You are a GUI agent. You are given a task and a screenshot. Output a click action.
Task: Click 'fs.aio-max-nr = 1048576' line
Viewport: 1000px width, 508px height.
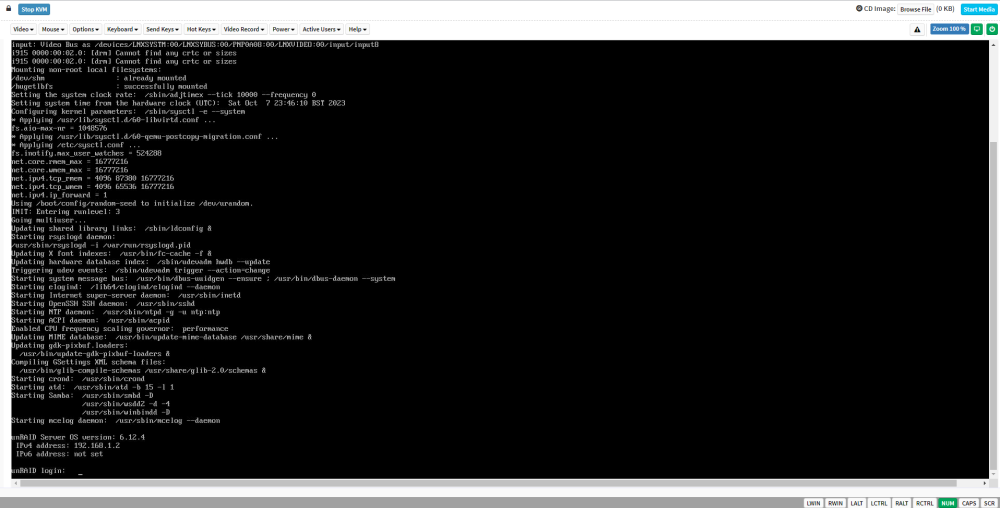point(59,127)
